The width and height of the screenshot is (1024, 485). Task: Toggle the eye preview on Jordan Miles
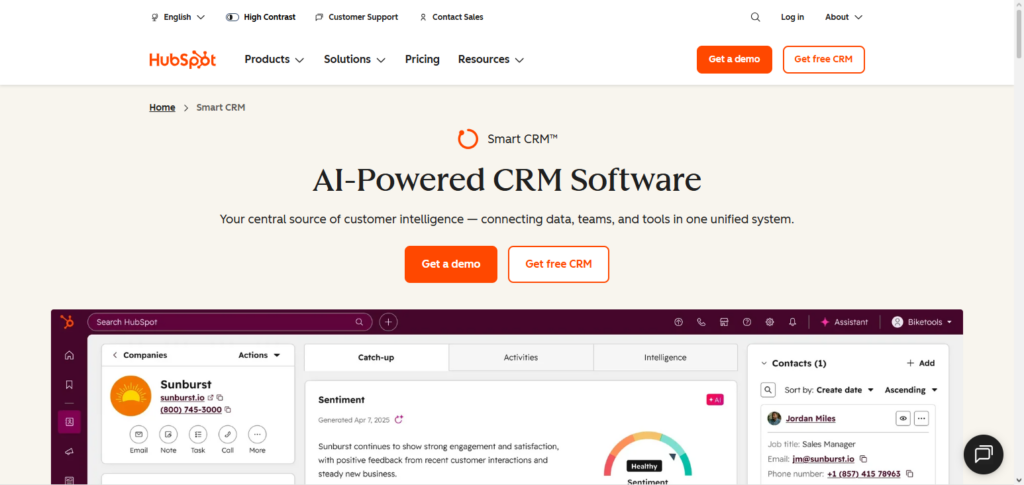[x=903, y=418]
